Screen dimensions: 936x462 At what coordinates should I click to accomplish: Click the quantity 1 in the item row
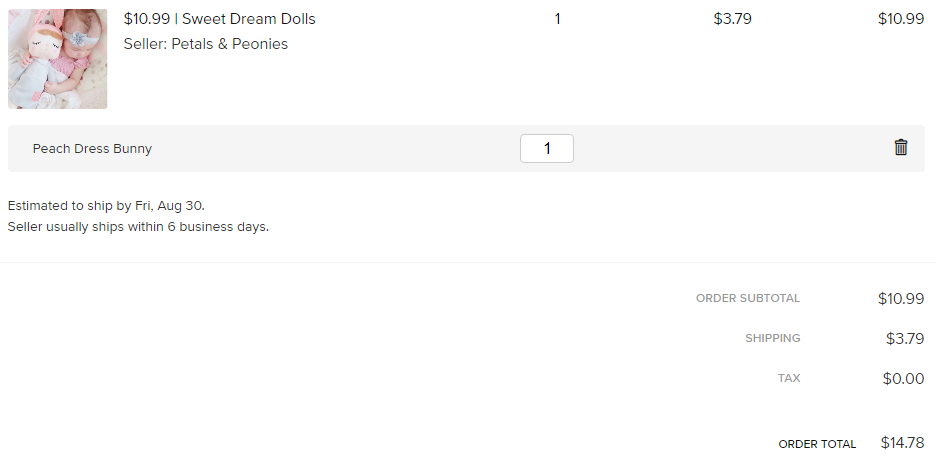pyautogui.click(x=557, y=19)
